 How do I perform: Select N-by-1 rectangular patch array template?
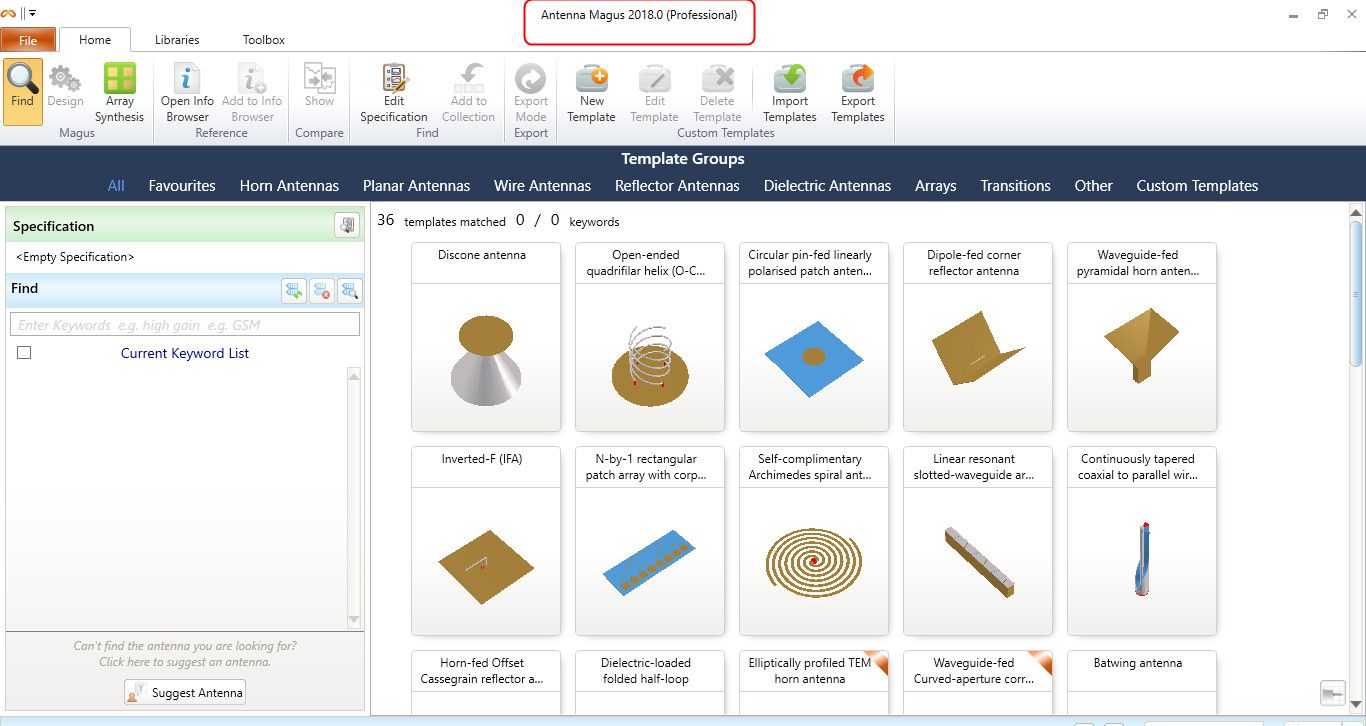[x=650, y=541]
